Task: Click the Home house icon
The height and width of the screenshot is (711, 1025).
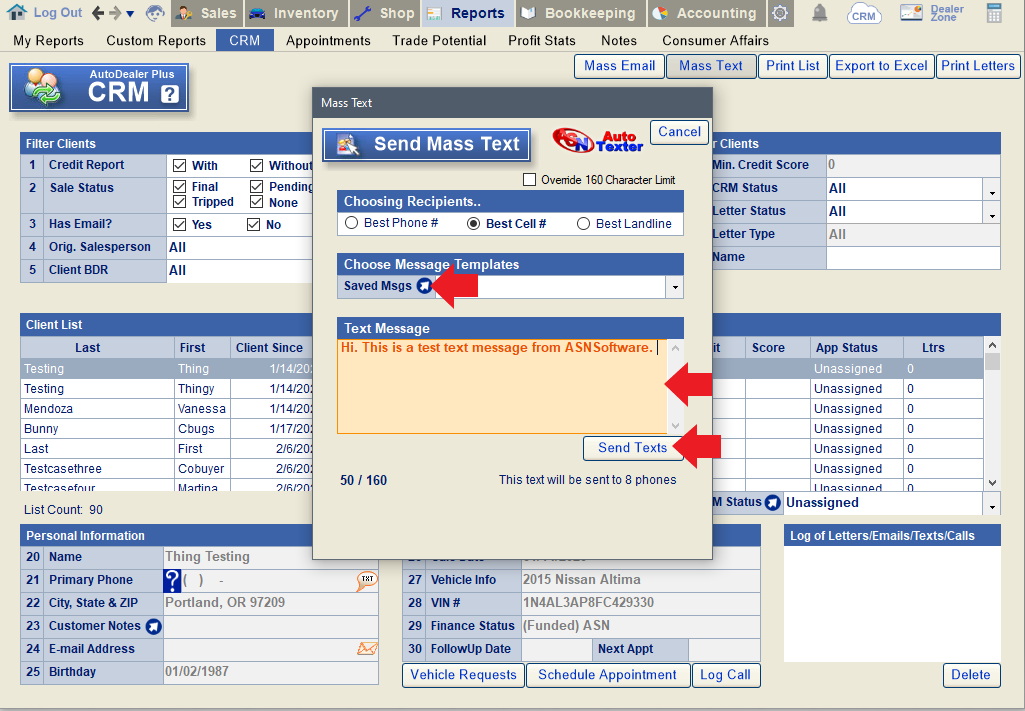Action: (17, 12)
